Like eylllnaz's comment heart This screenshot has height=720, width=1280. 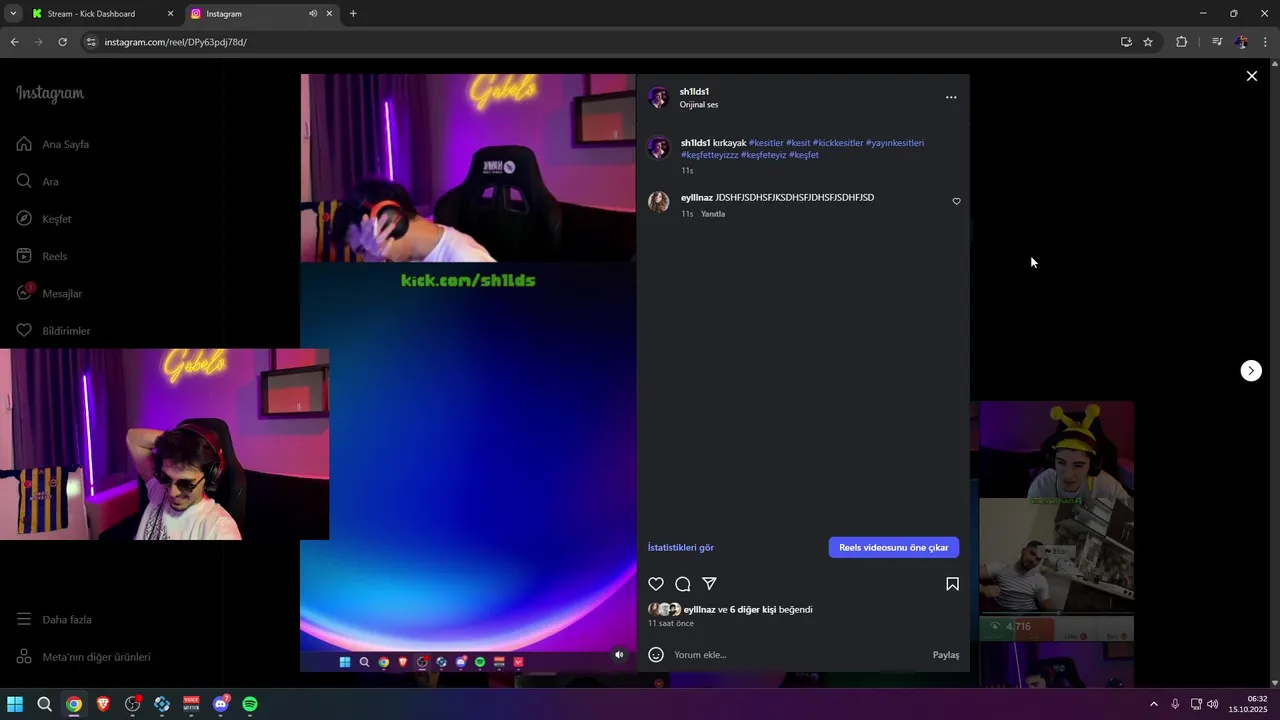pyautogui.click(x=956, y=202)
